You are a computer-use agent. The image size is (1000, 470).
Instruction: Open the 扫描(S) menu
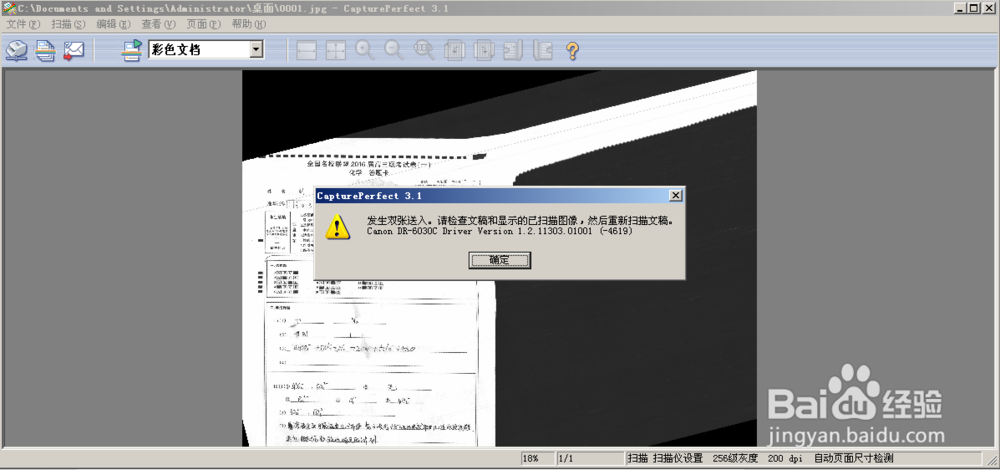tap(68, 24)
